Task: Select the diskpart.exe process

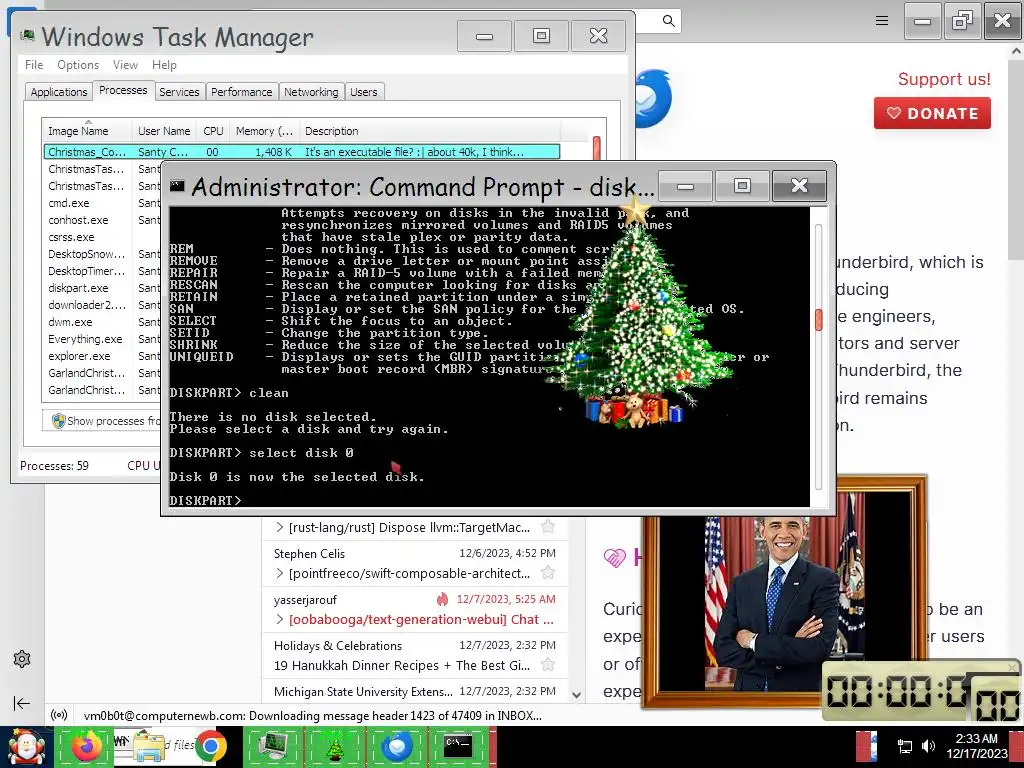Action: (x=78, y=288)
